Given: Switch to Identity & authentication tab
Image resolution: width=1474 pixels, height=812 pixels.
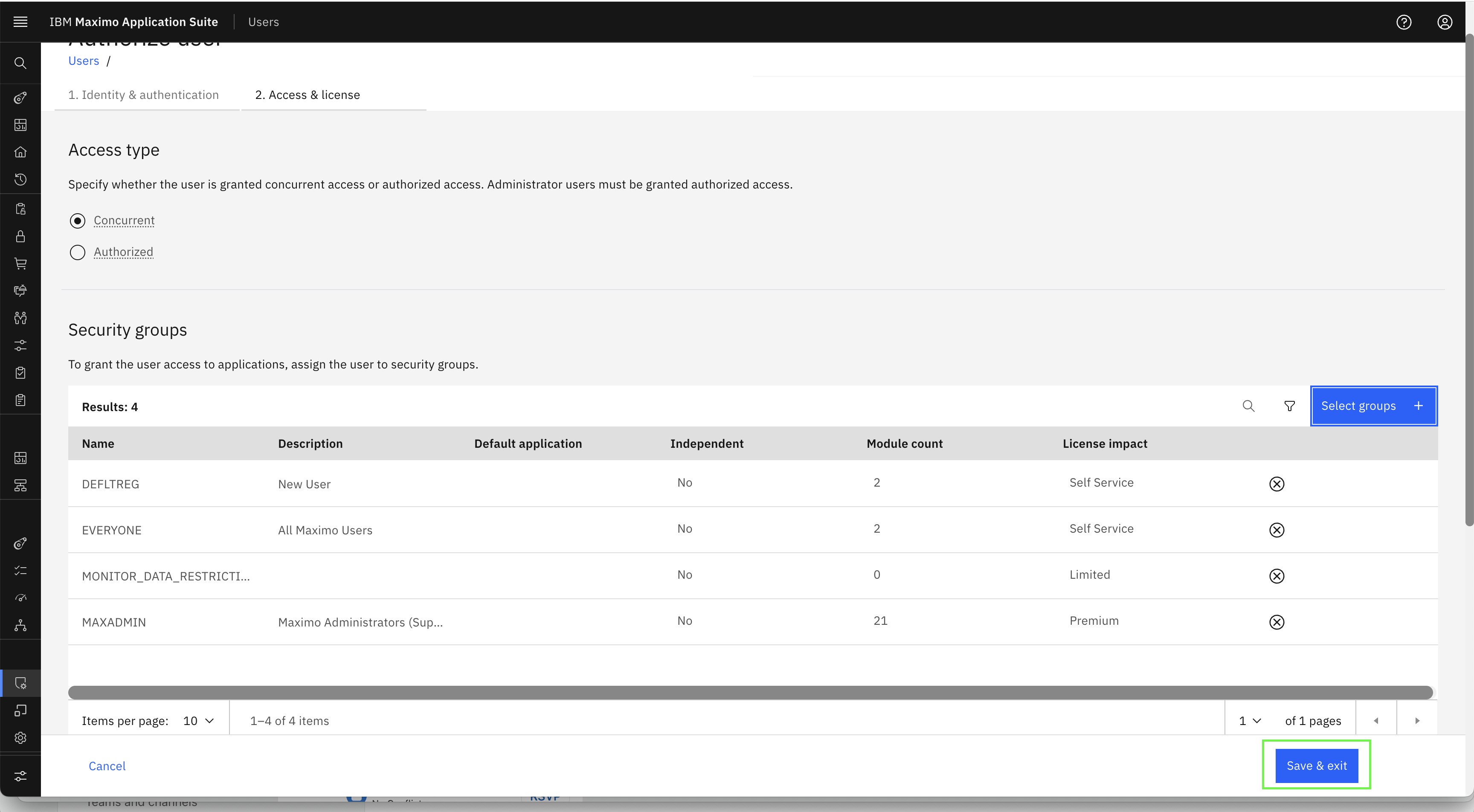Looking at the screenshot, I should 144,95.
